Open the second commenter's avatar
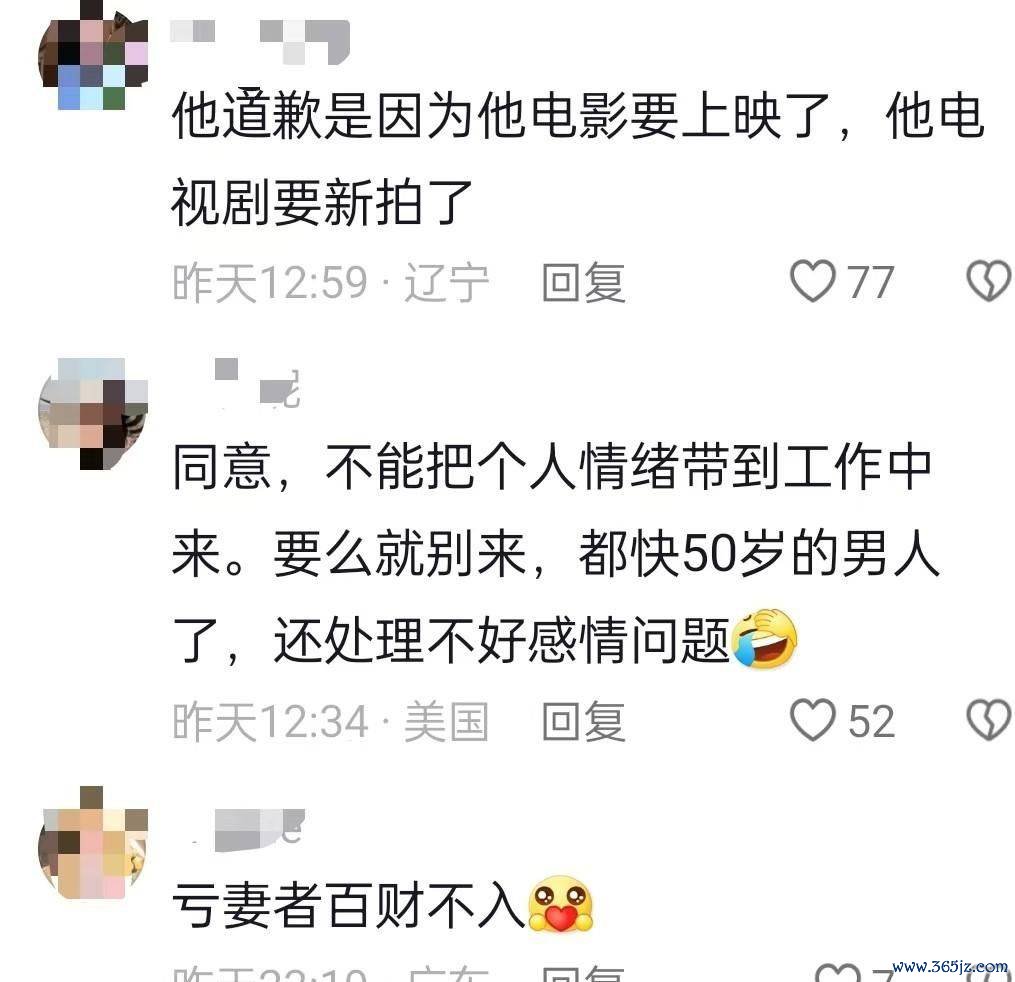 (x=94, y=412)
